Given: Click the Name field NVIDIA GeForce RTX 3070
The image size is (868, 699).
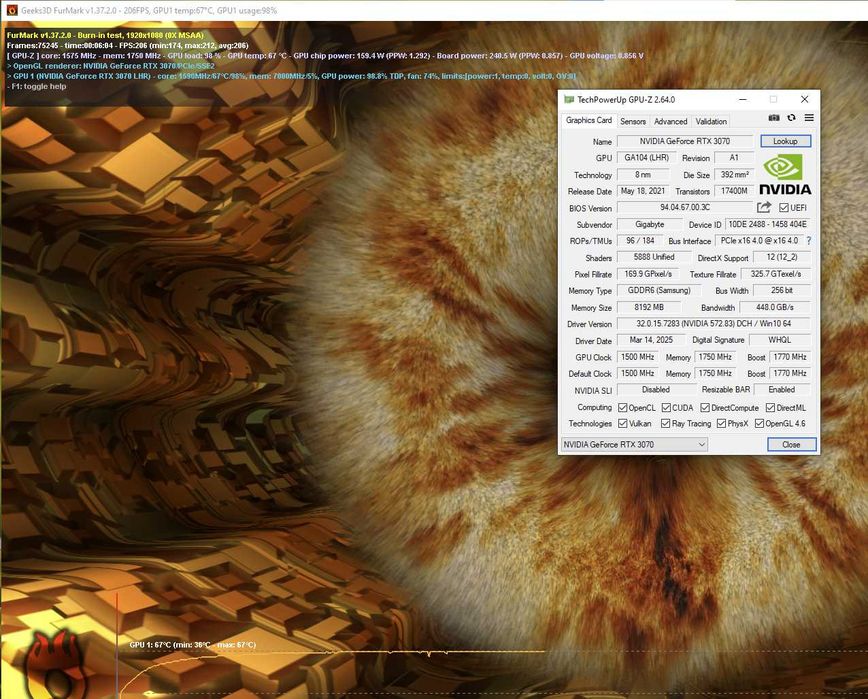Looking at the screenshot, I should click(685, 141).
